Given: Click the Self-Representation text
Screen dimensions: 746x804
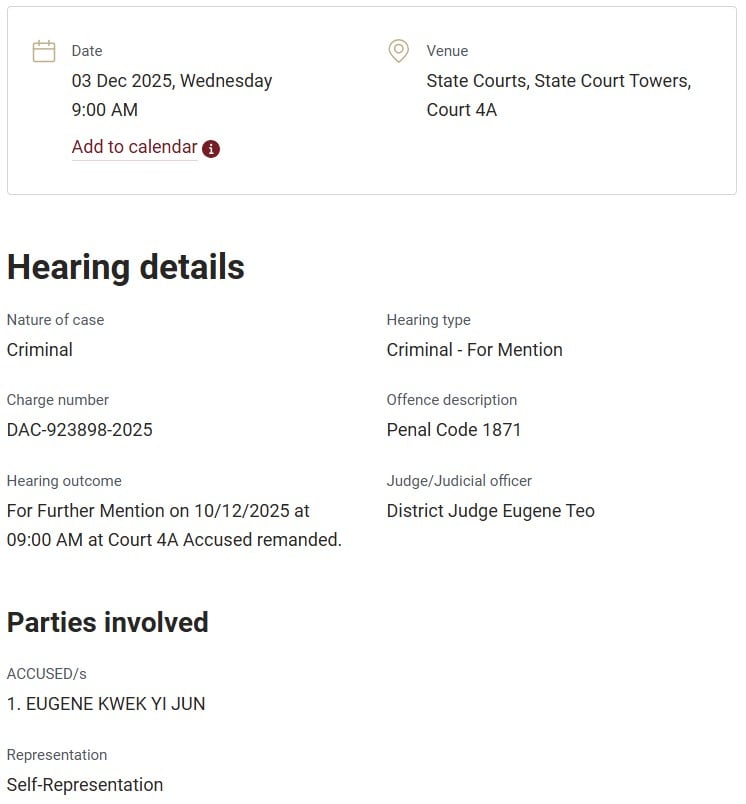Looking at the screenshot, I should pyautogui.click(x=85, y=785).
